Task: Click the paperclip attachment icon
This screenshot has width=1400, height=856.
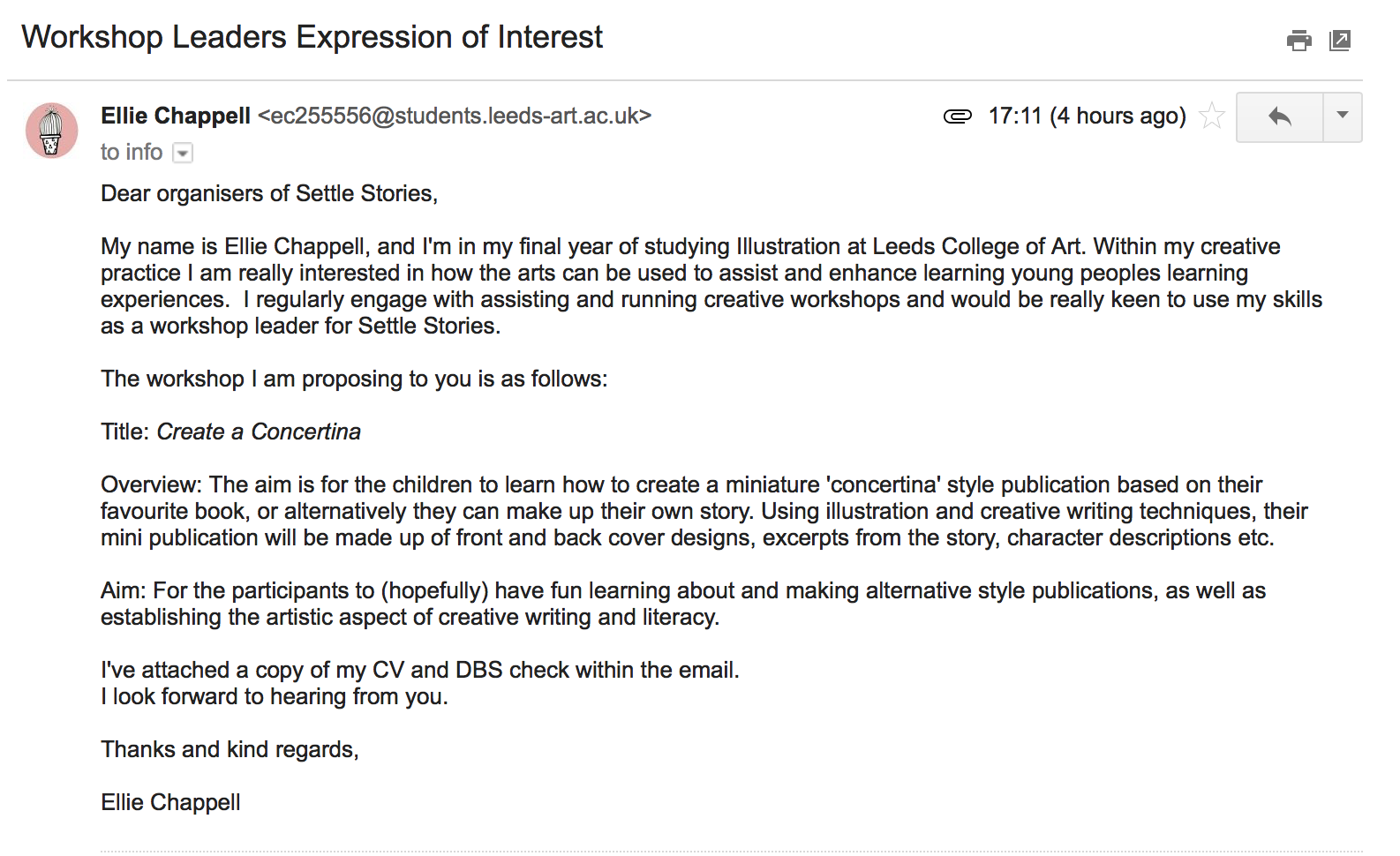Action: click(957, 116)
